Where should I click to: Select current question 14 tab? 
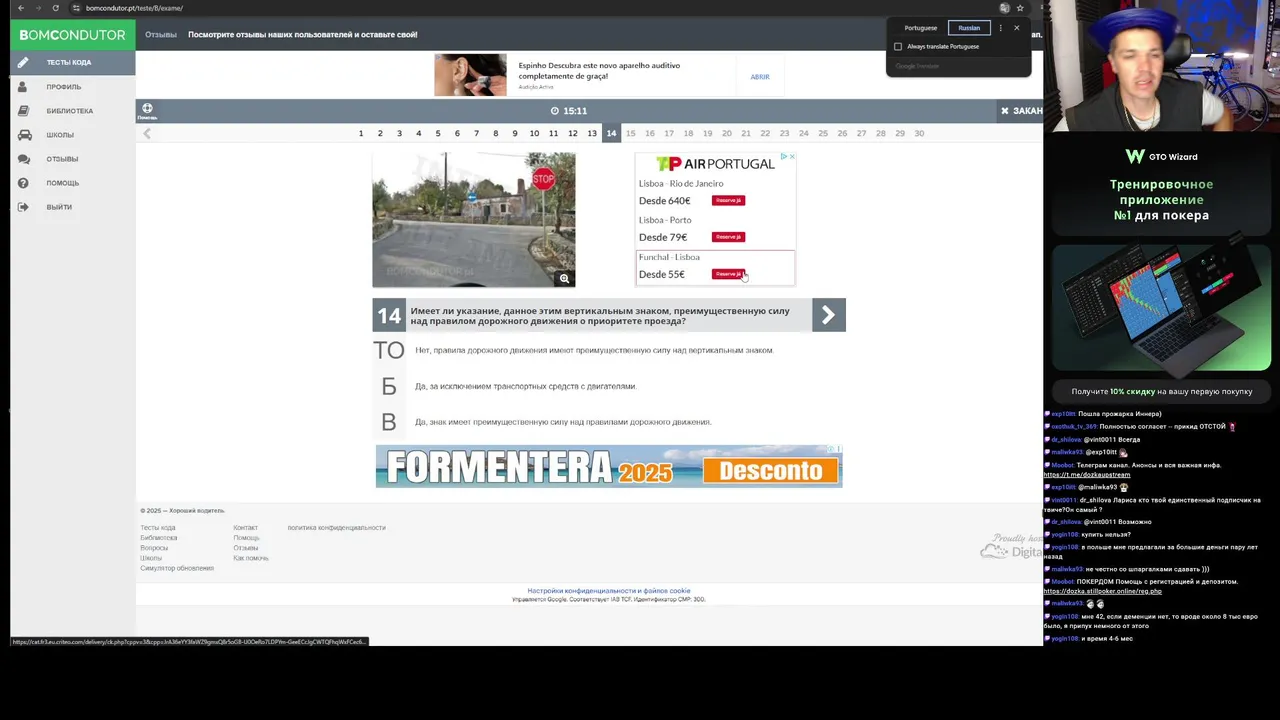(611, 133)
